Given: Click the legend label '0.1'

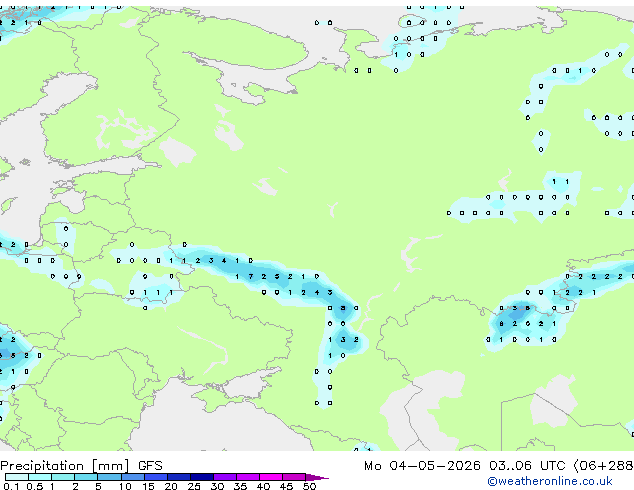Looking at the screenshot, I should pyautogui.click(x=11, y=486).
